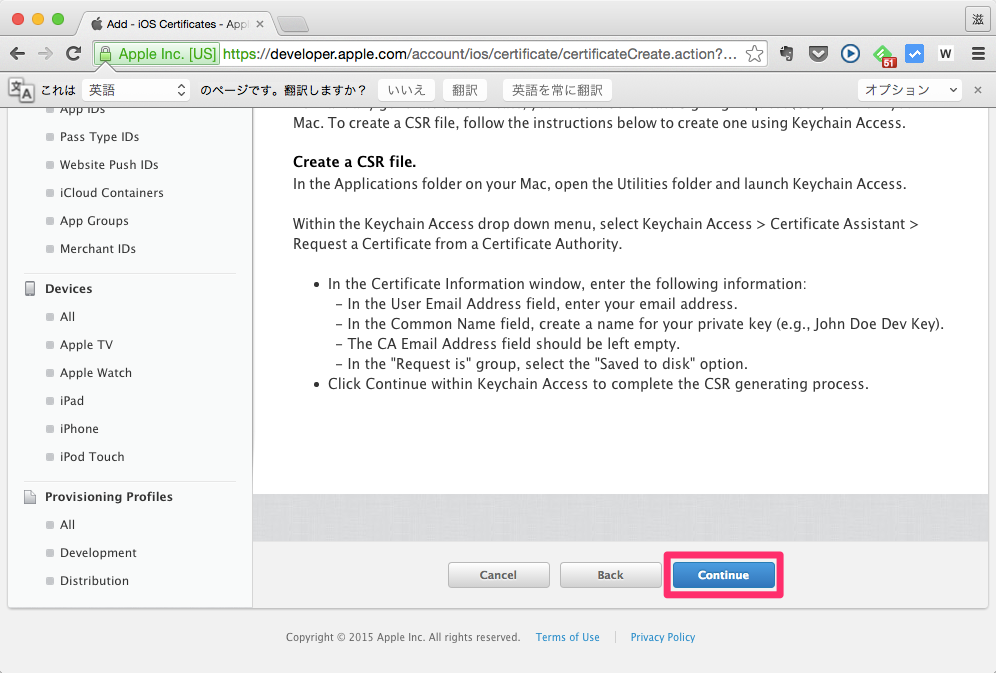Screen dimensions: 996x673
Task: Click the Devices phone icon
Action: tap(30, 288)
